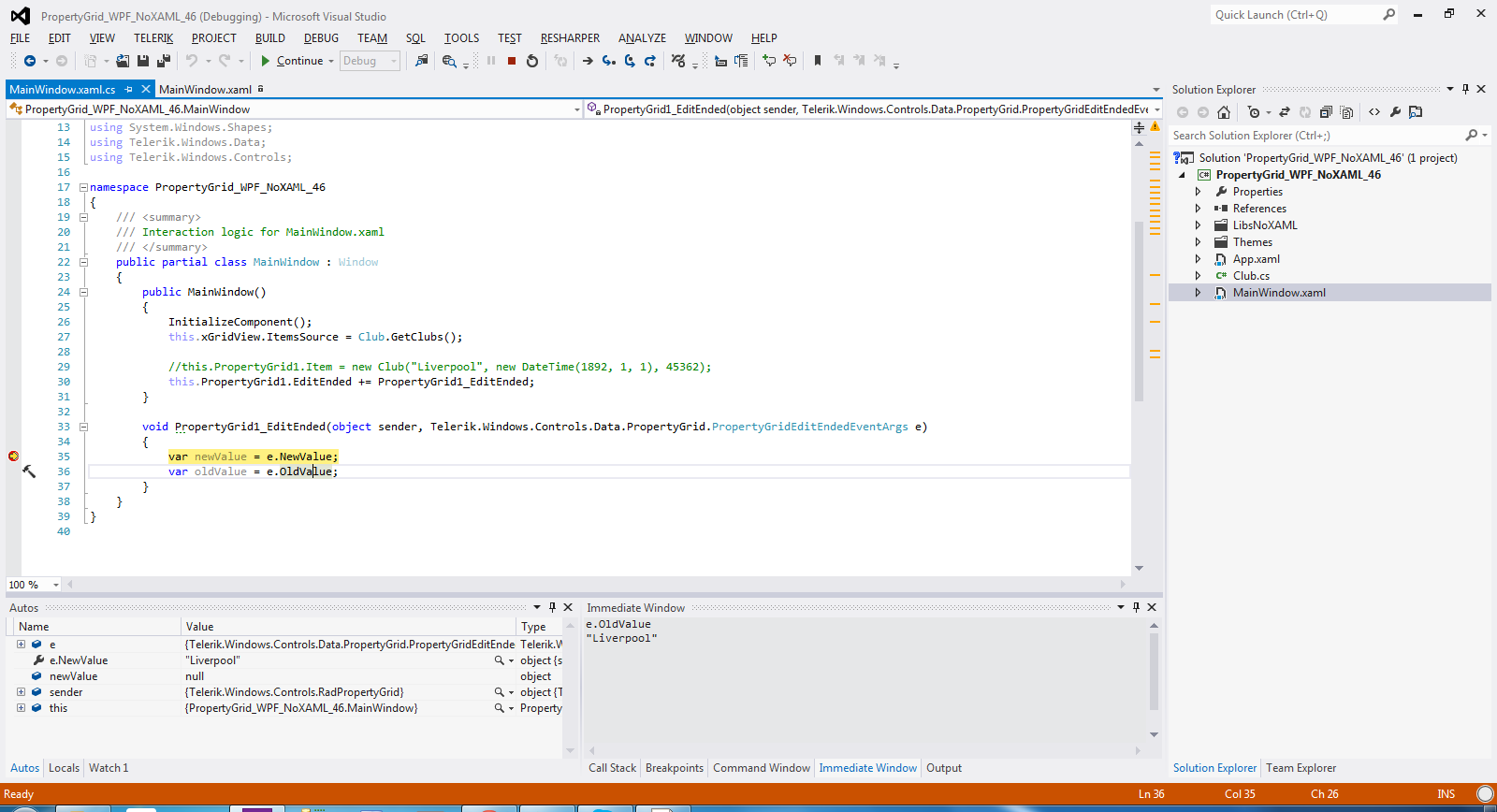Viewport: 1497px width, 812px height.
Task: Click the Show All Files icon
Action: (x=1346, y=112)
